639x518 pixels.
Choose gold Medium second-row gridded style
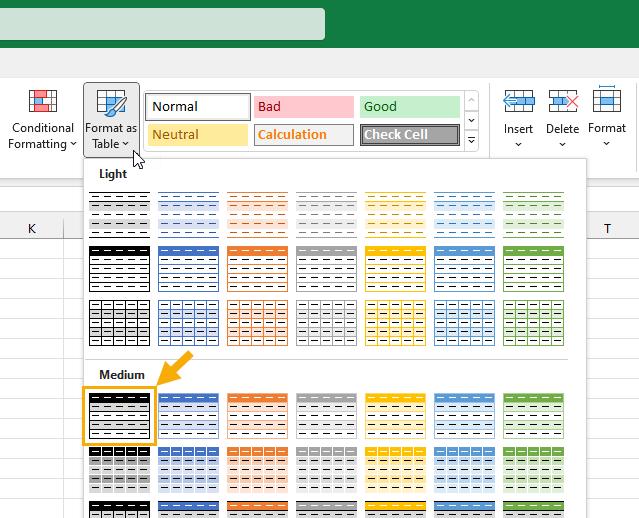coord(395,470)
